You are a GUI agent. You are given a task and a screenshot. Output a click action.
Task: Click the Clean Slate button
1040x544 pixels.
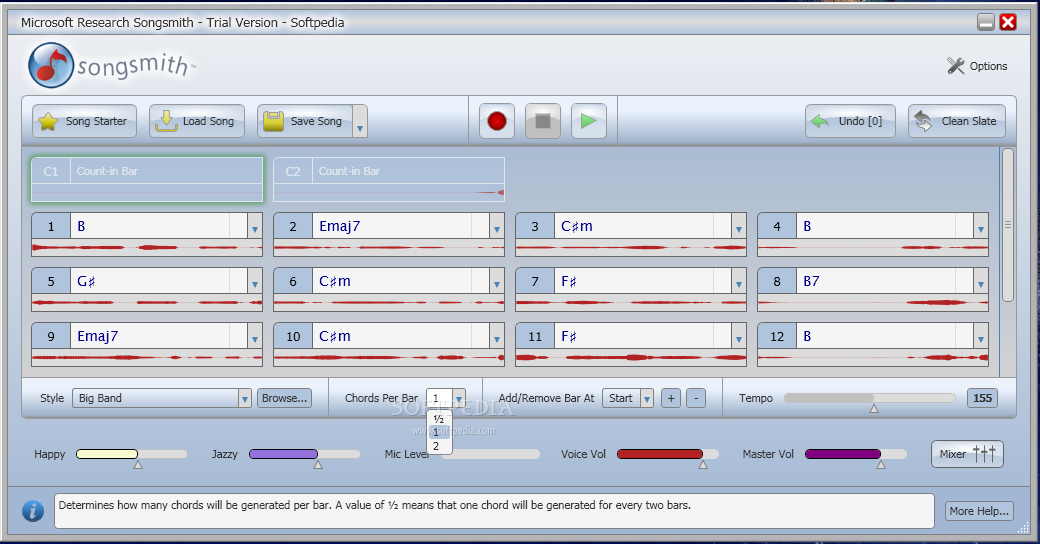point(957,121)
